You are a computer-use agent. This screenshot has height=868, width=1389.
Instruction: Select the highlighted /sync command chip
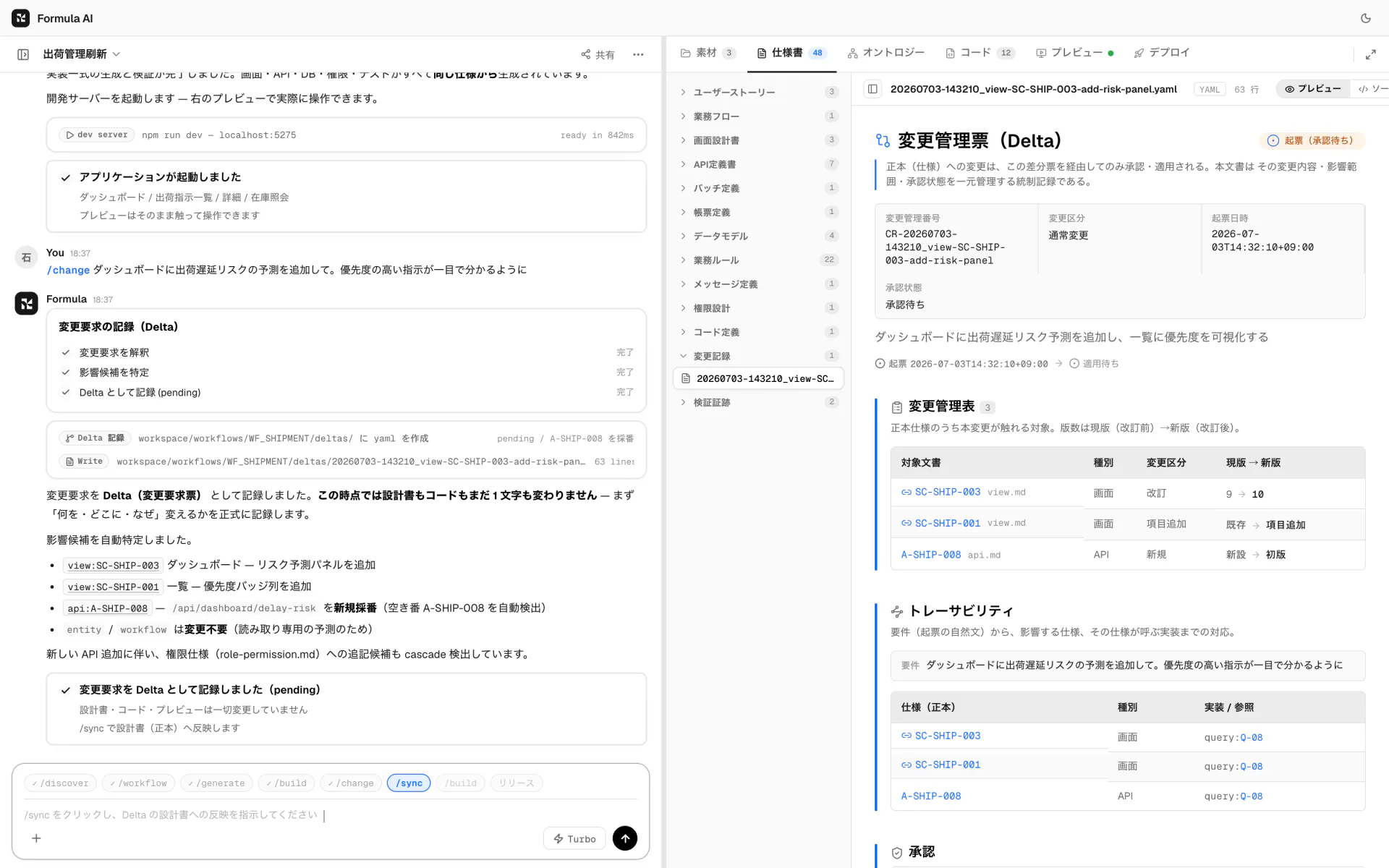pos(409,783)
